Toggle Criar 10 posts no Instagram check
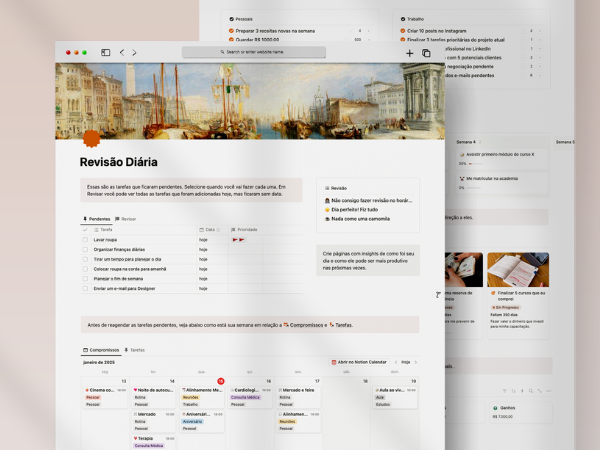 click(403, 31)
